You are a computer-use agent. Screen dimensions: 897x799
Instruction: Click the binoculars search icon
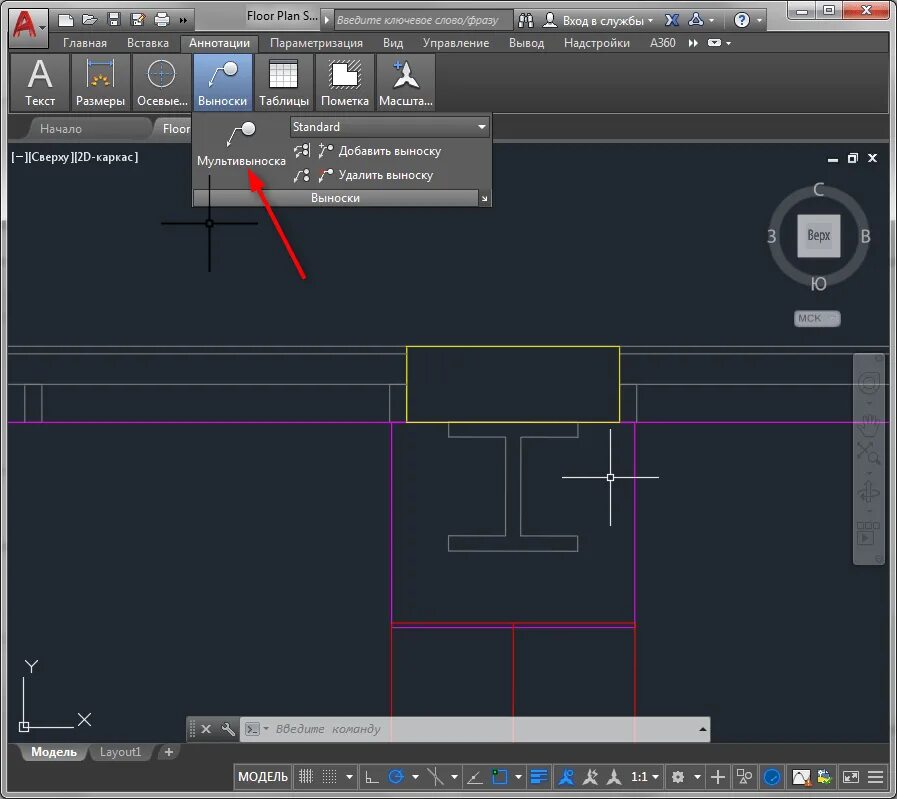pyautogui.click(x=526, y=21)
